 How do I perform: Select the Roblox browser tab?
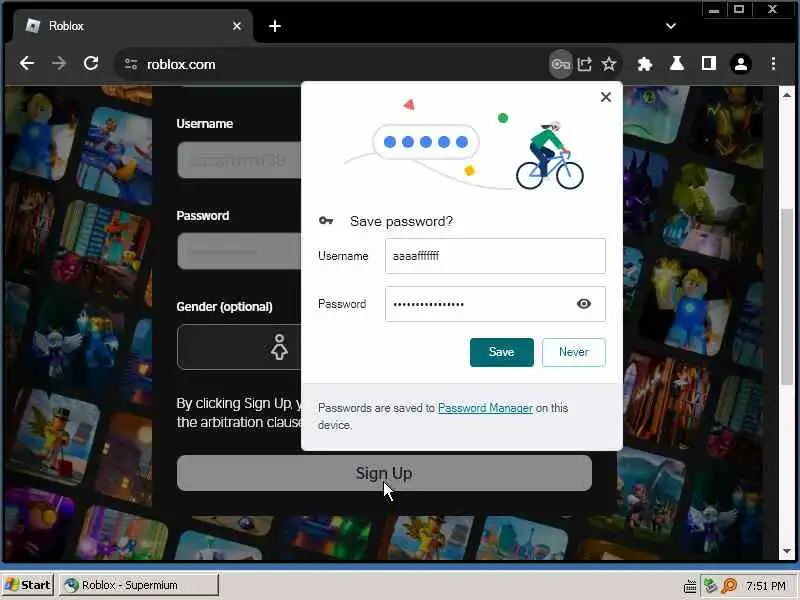pyautogui.click(x=133, y=26)
